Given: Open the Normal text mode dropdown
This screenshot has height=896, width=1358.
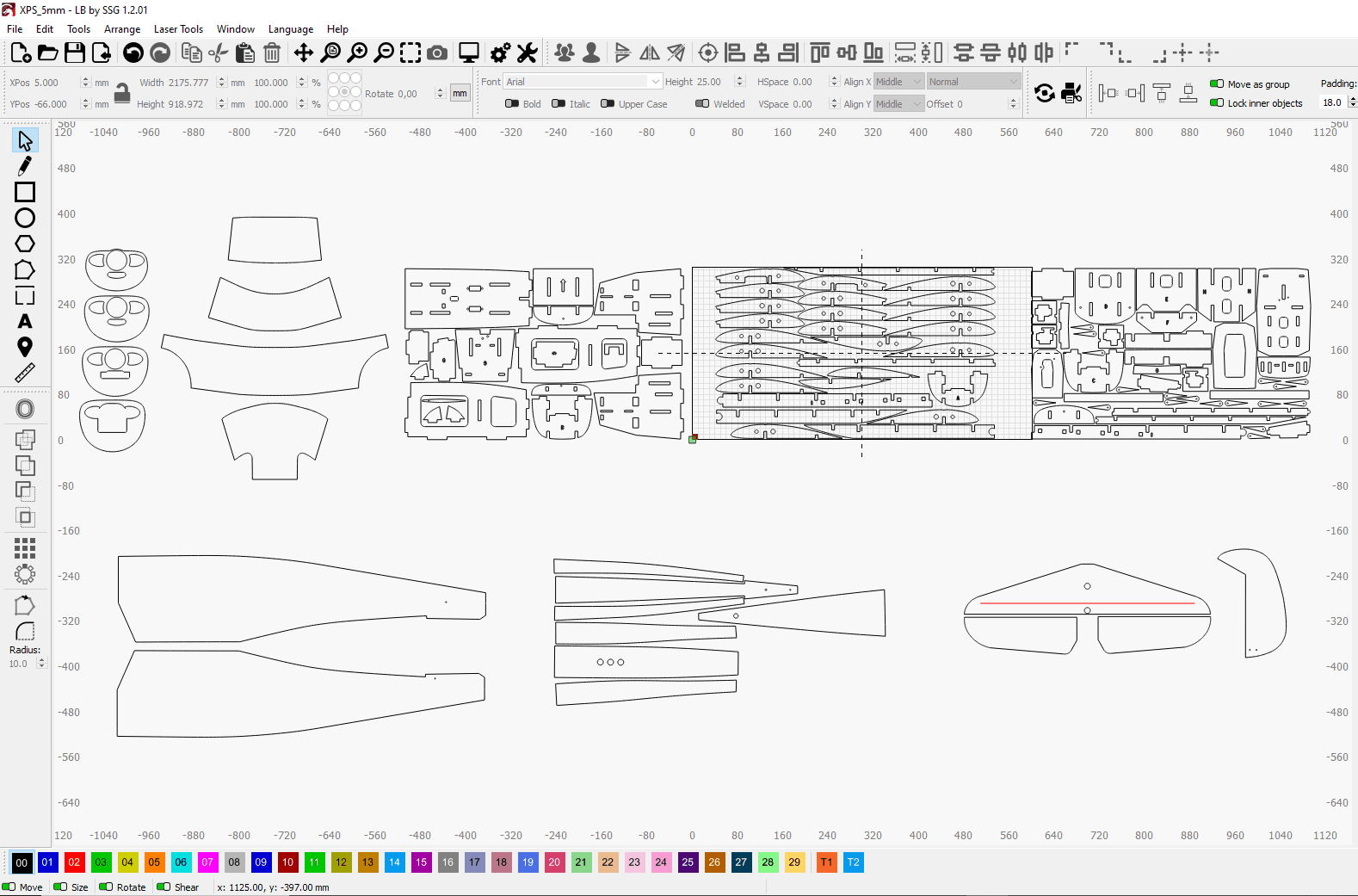Looking at the screenshot, I should tap(972, 82).
